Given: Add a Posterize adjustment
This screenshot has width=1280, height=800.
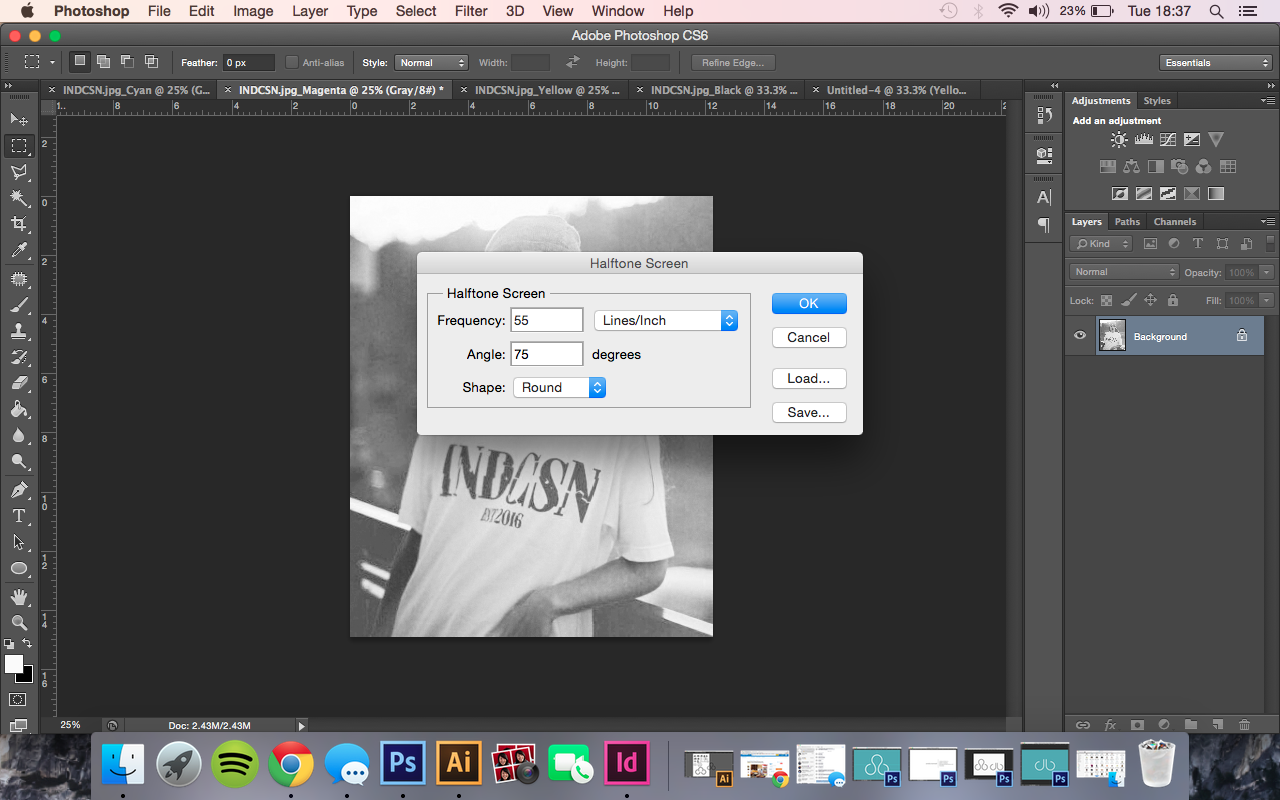Looking at the screenshot, I should point(1144,194).
